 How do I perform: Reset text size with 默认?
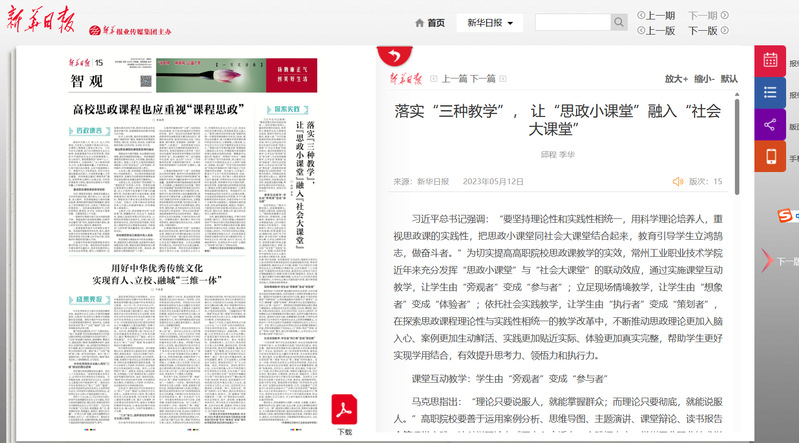[729, 79]
